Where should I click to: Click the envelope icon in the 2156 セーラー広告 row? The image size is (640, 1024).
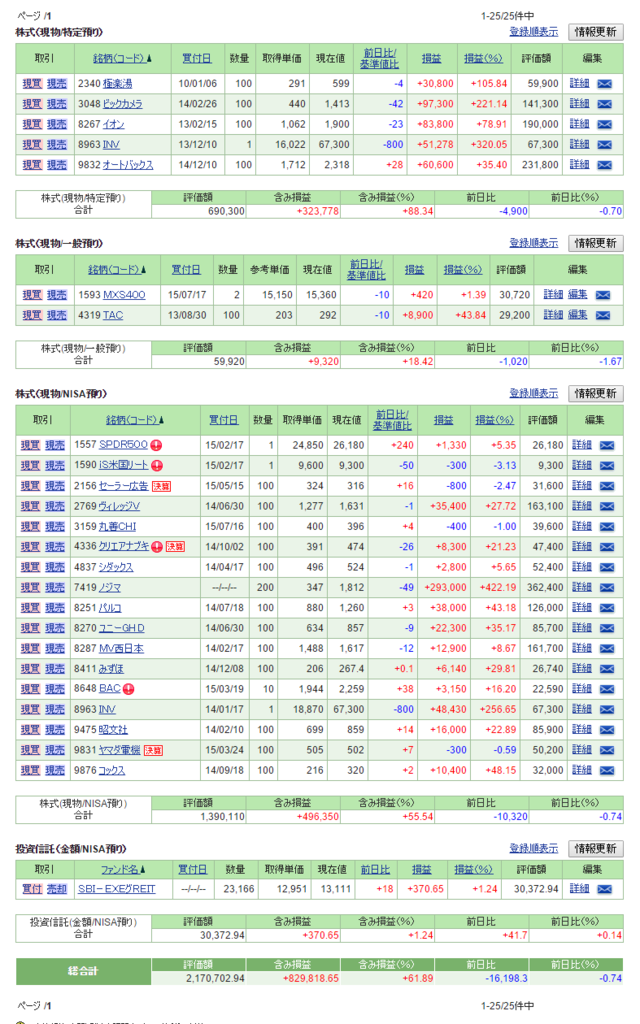(x=607, y=486)
